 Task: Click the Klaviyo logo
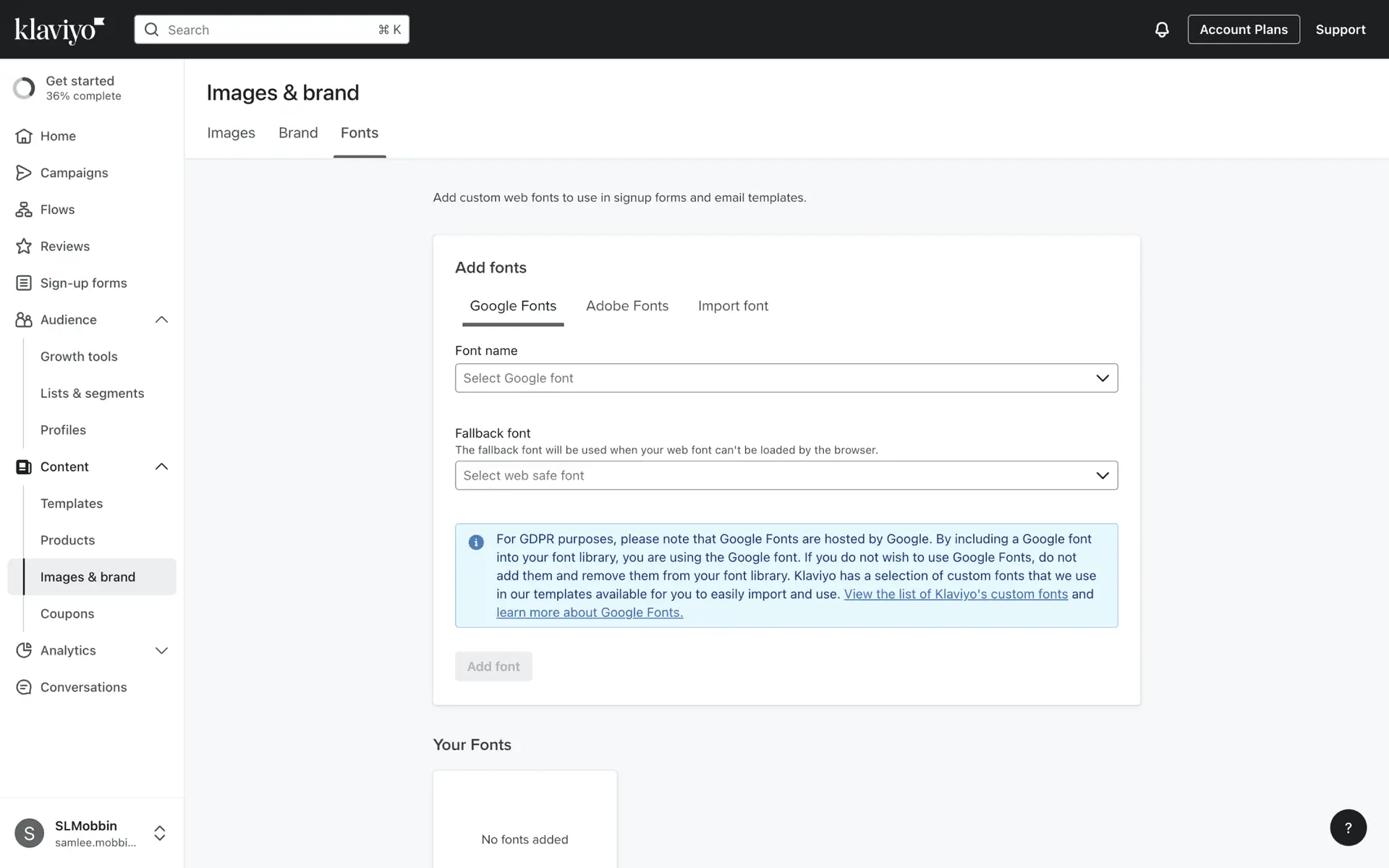pyautogui.click(x=59, y=30)
